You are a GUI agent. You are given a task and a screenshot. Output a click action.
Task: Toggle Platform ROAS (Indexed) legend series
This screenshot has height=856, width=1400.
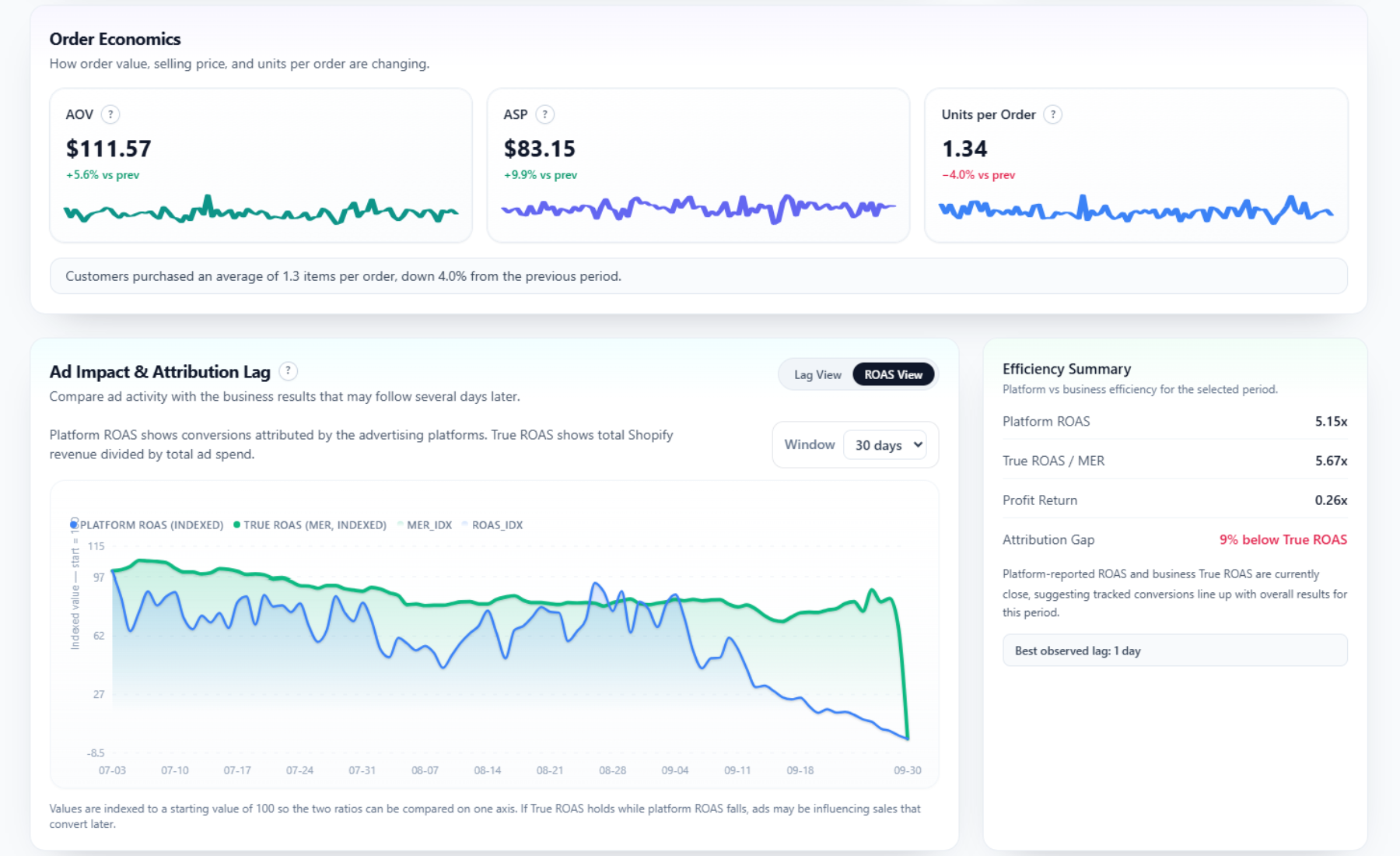[147, 525]
